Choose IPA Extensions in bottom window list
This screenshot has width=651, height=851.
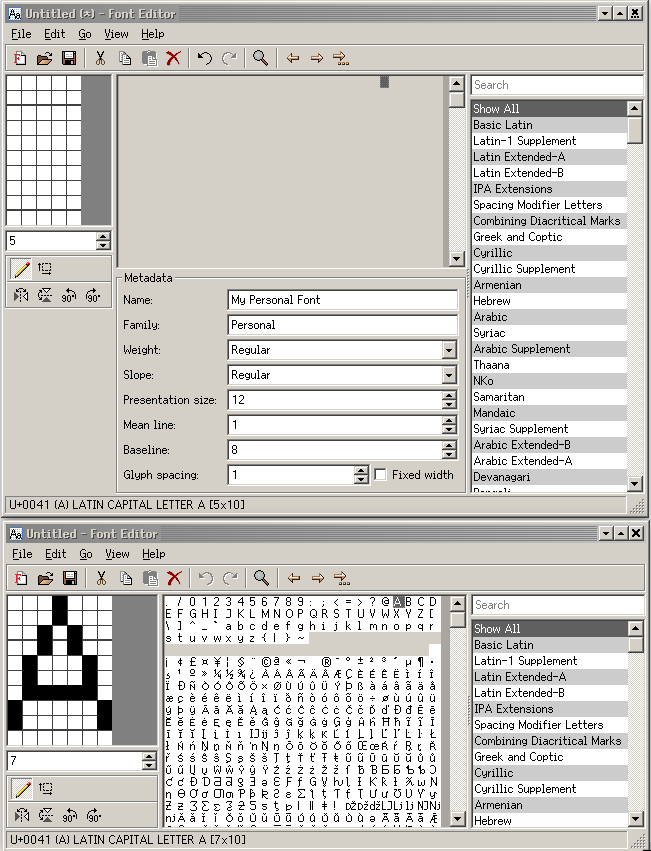(x=511, y=709)
